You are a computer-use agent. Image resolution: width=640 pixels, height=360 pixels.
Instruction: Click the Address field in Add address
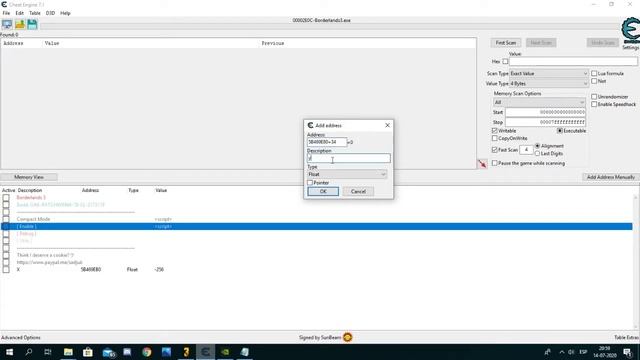point(327,142)
